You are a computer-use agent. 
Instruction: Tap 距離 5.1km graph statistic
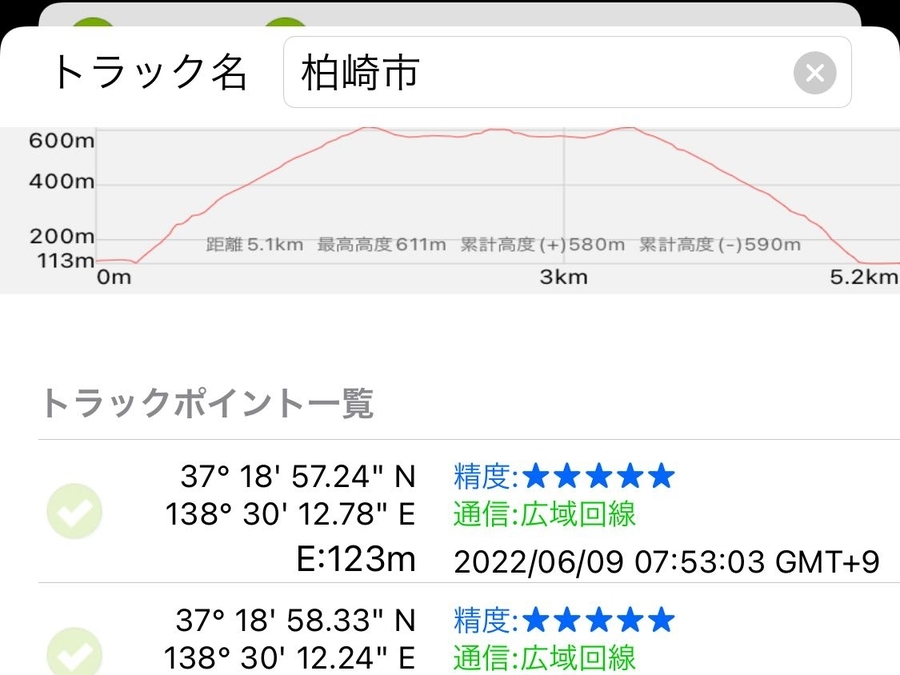254,245
